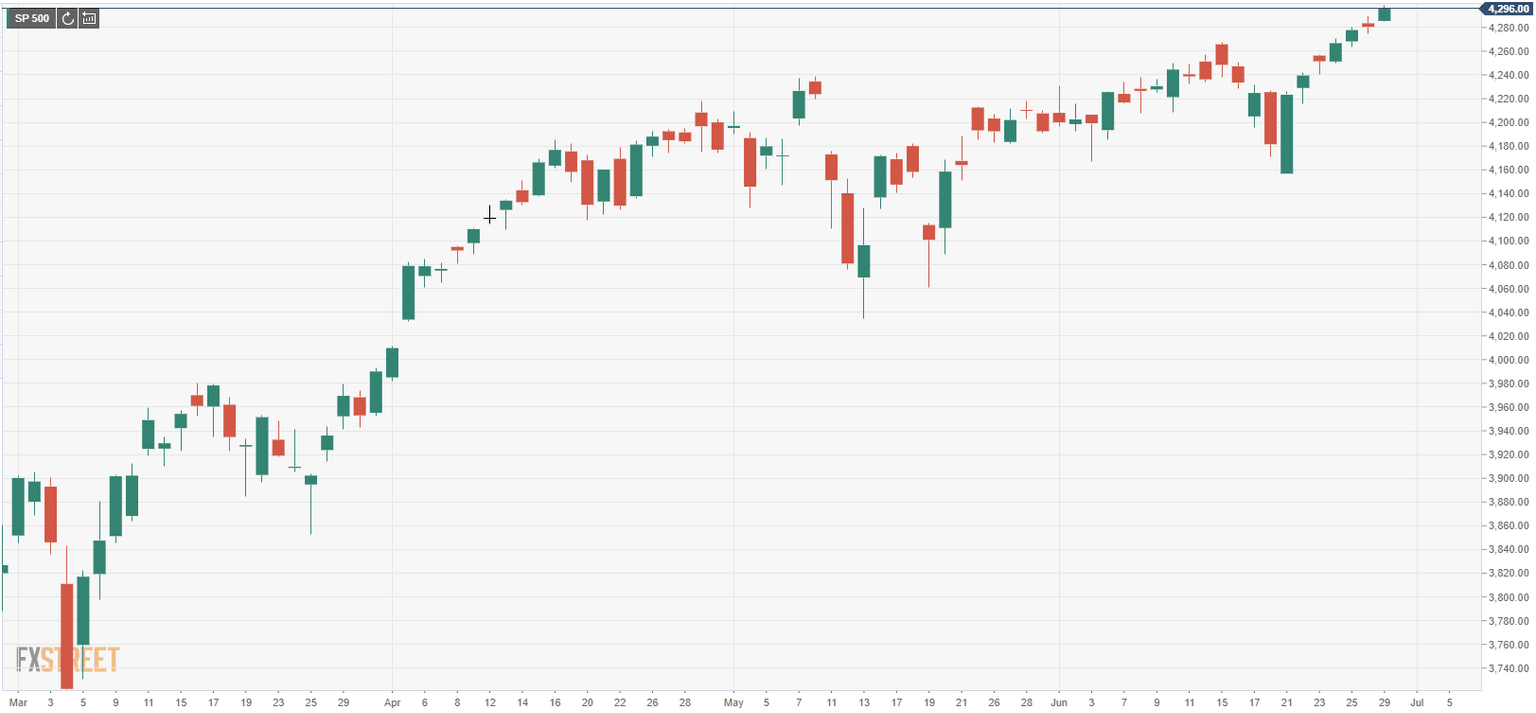Click the refresh chart icon
The height and width of the screenshot is (713, 1536).
point(67,18)
